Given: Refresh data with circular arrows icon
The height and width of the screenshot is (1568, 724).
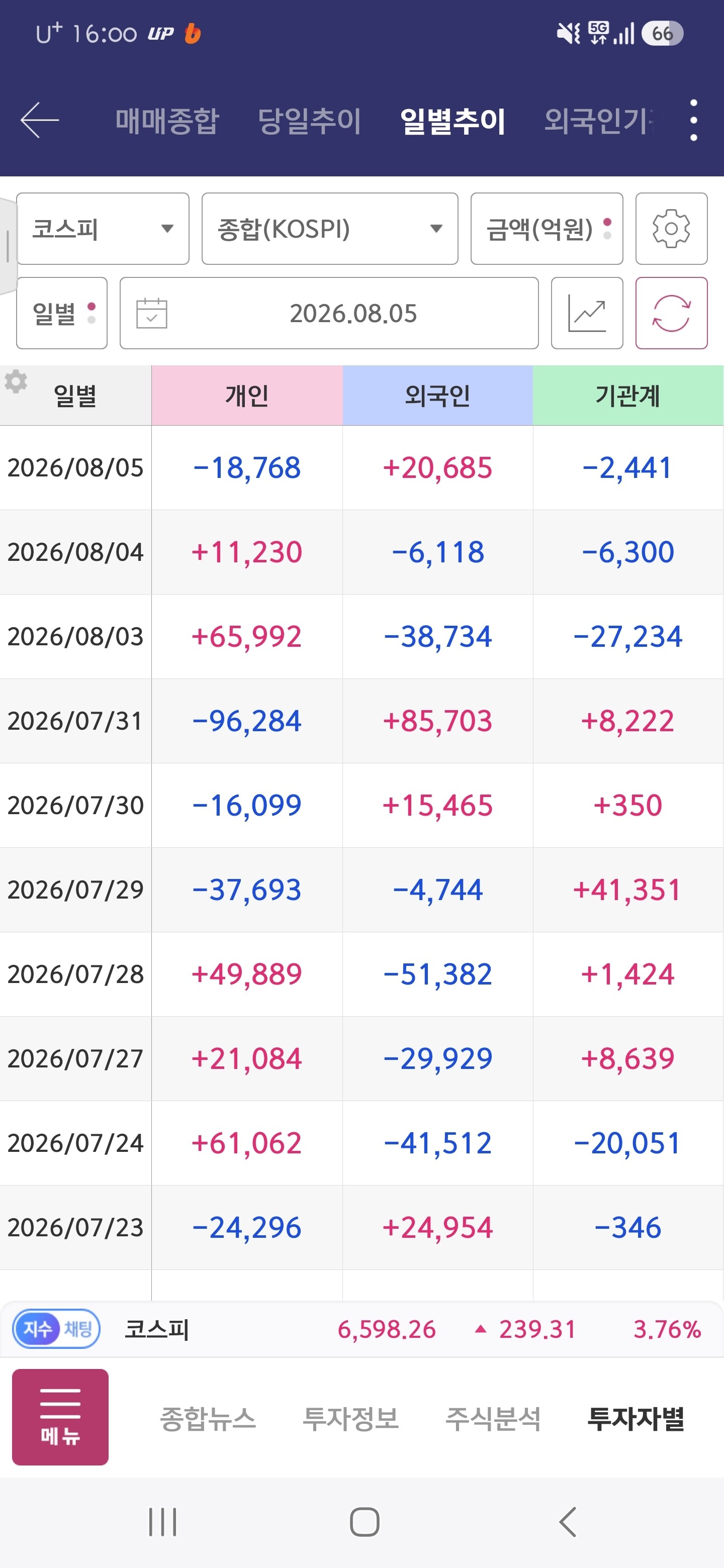Looking at the screenshot, I should 671,313.
